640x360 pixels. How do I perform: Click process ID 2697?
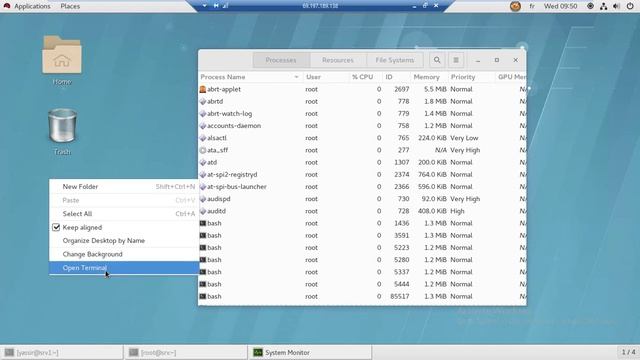[x=402, y=89]
